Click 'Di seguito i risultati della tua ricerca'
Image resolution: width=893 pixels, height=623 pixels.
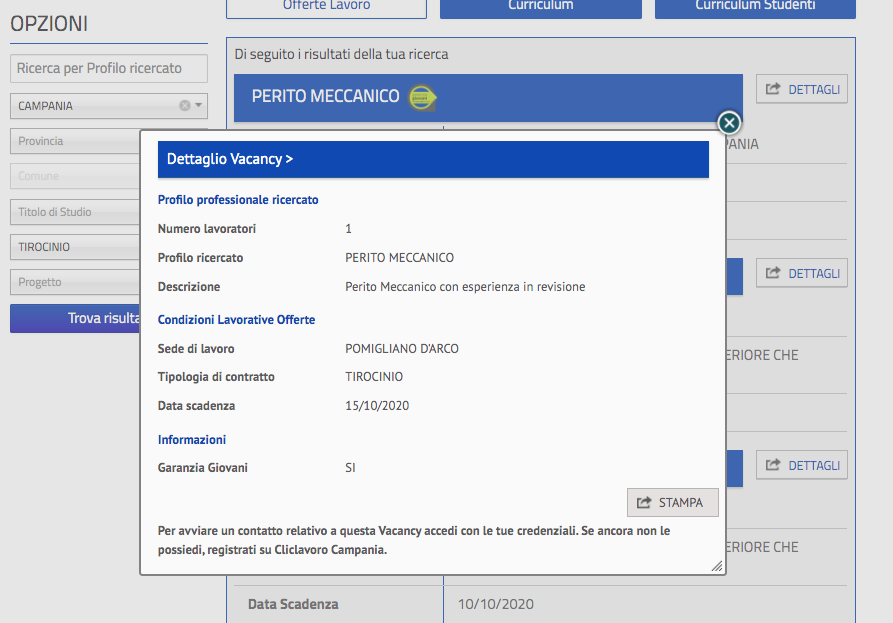point(341,54)
